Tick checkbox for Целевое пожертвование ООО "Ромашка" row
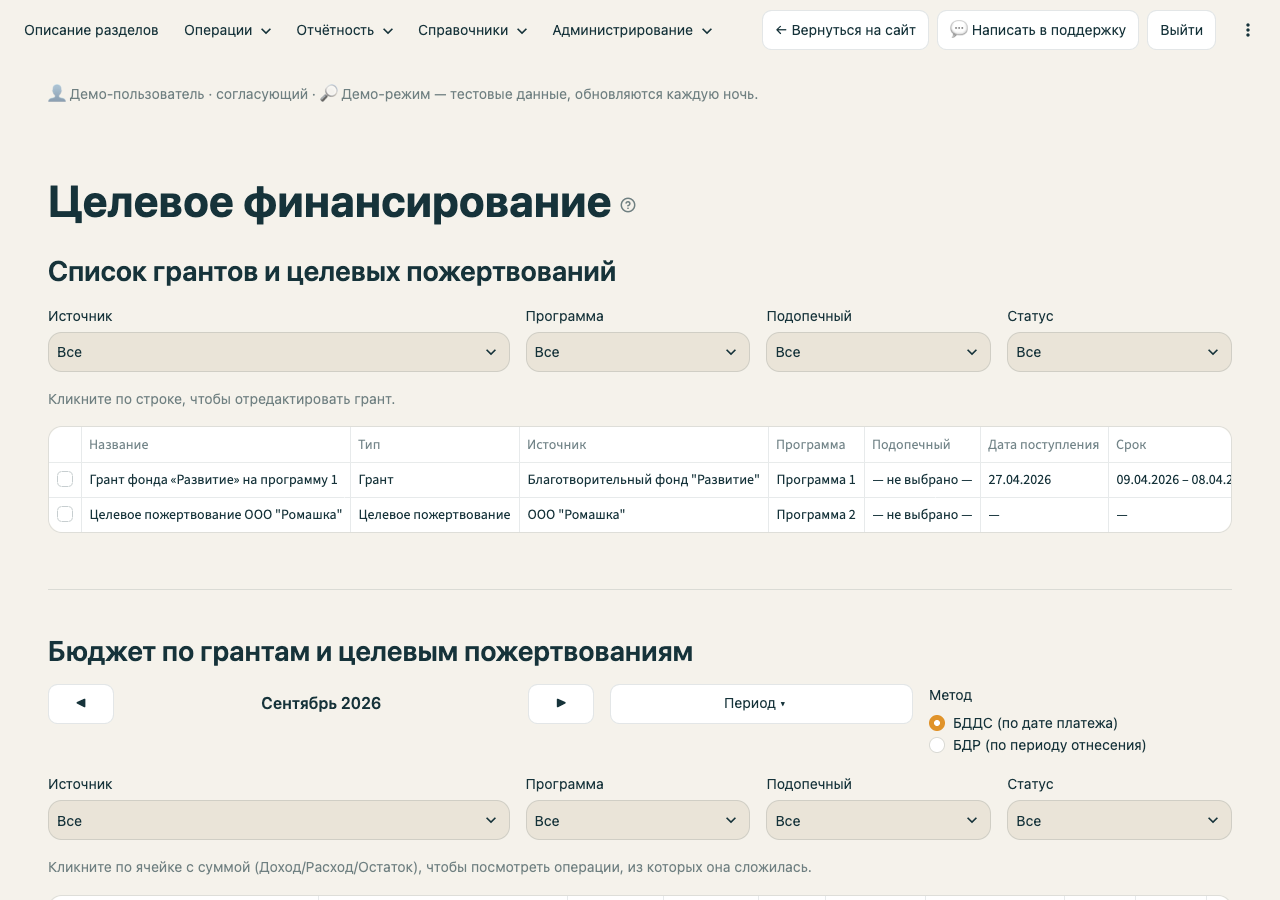The height and width of the screenshot is (900, 1280). pyautogui.click(x=65, y=514)
